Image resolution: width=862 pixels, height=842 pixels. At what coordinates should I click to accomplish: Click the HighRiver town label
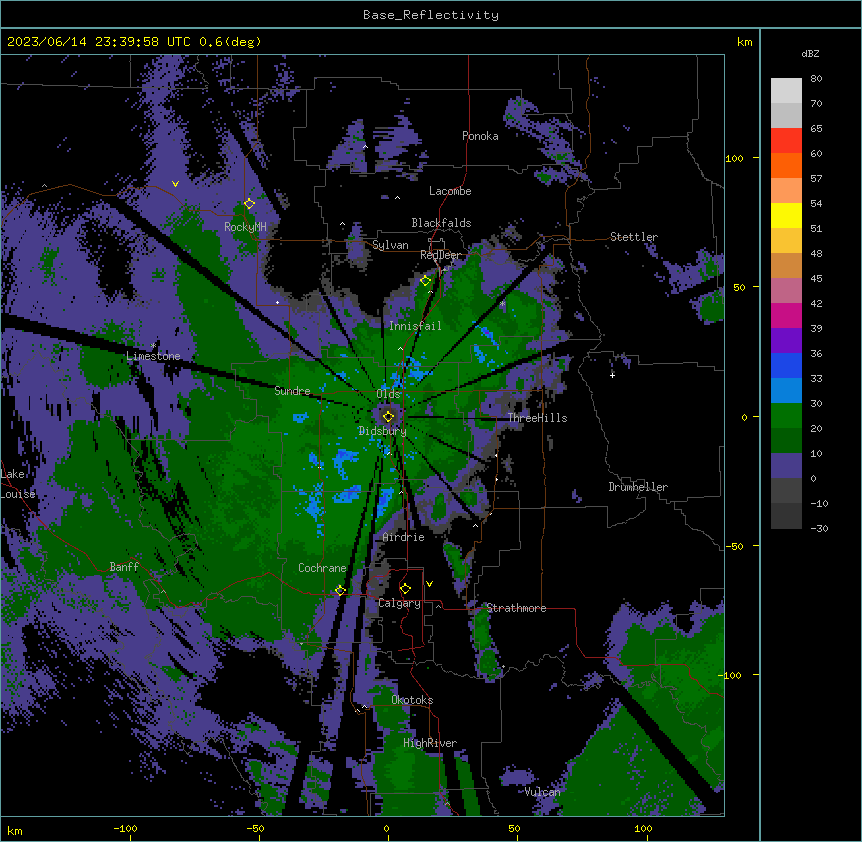tap(430, 743)
